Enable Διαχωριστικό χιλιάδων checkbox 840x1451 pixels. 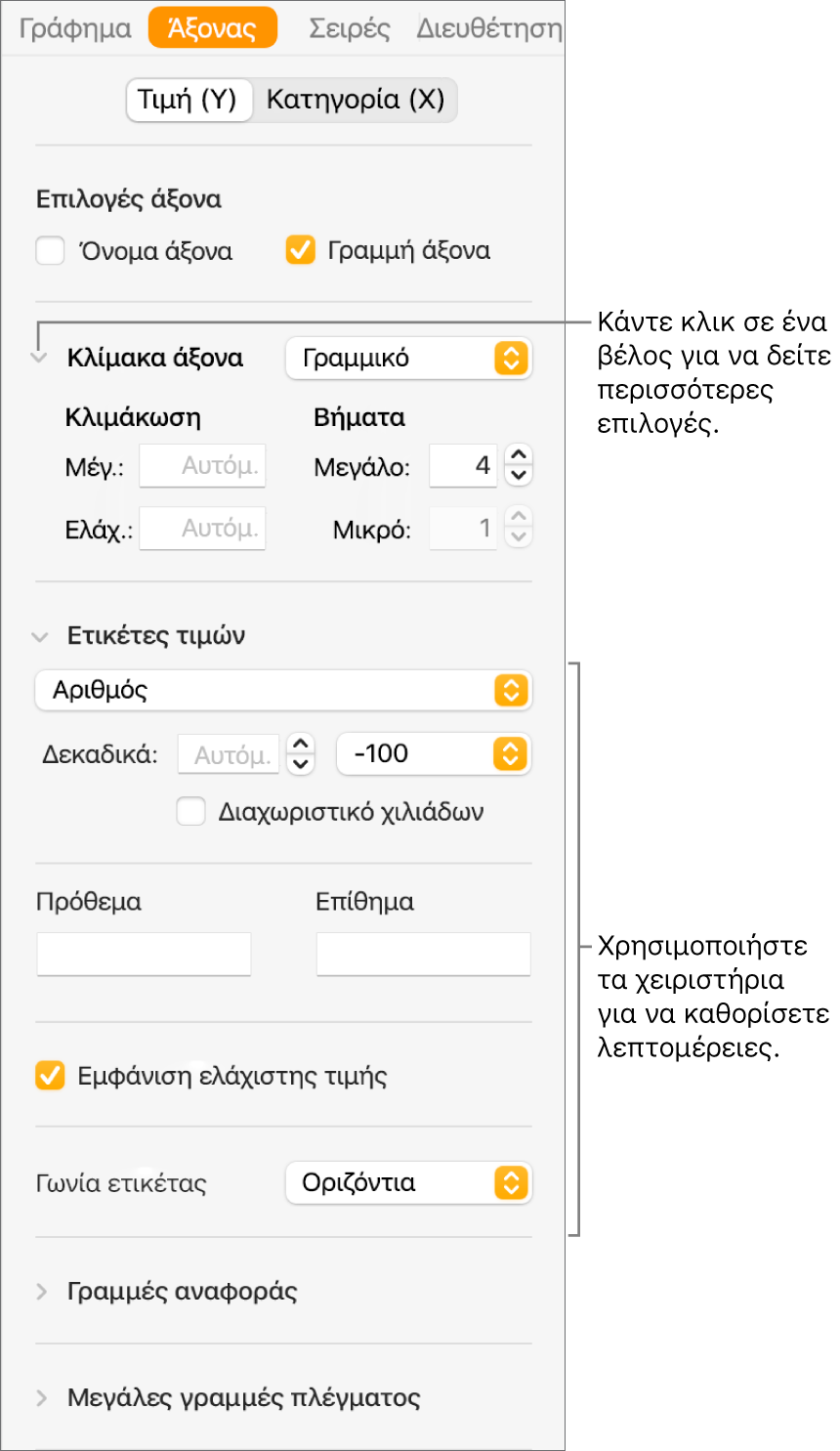(x=190, y=811)
